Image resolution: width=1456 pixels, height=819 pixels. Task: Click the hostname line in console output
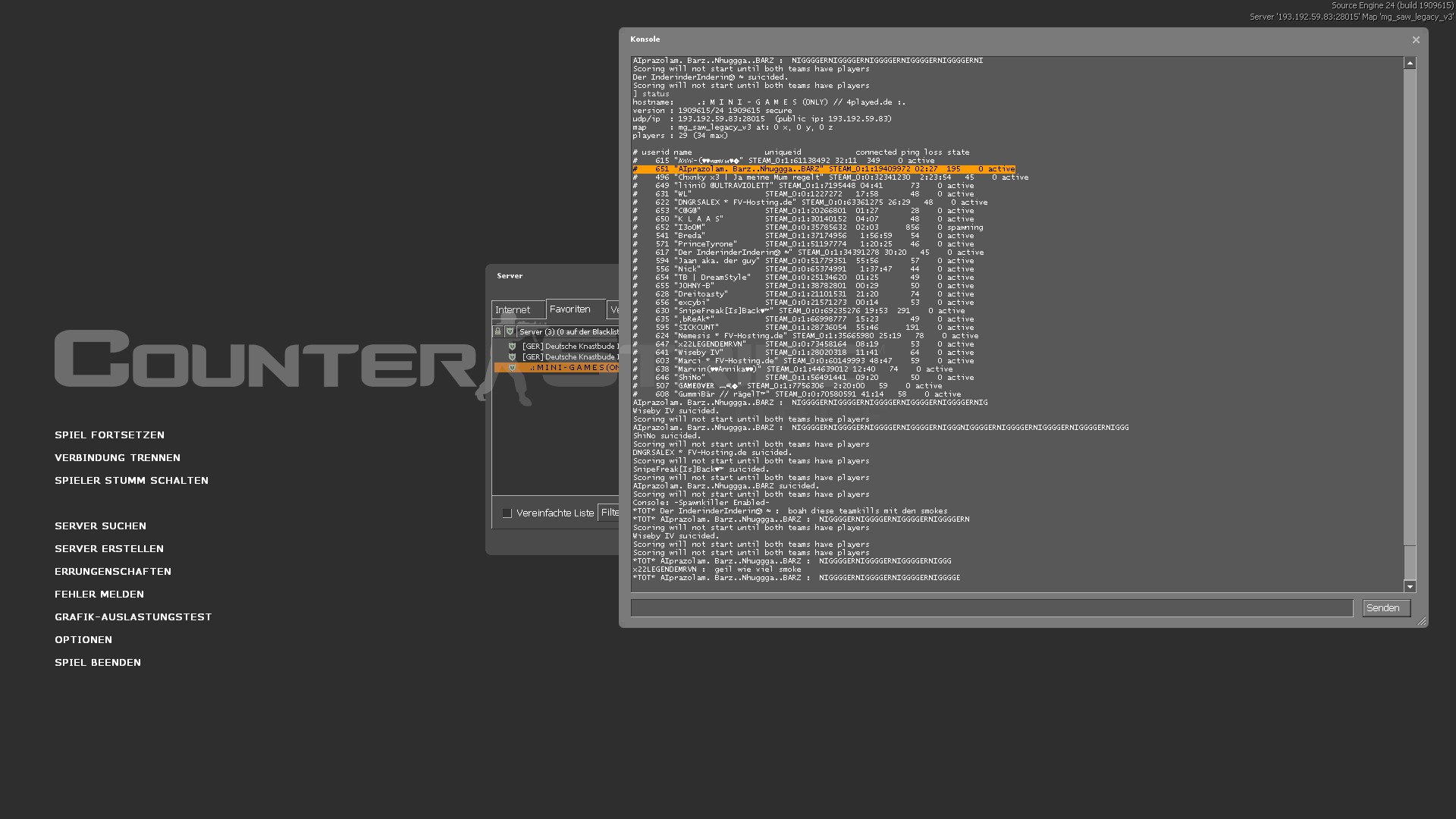click(x=769, y=102)
